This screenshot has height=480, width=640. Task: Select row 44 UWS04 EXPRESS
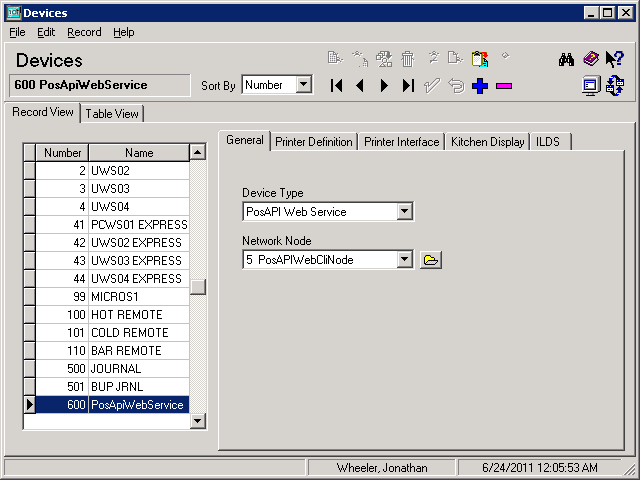click(x=113, y=278)
